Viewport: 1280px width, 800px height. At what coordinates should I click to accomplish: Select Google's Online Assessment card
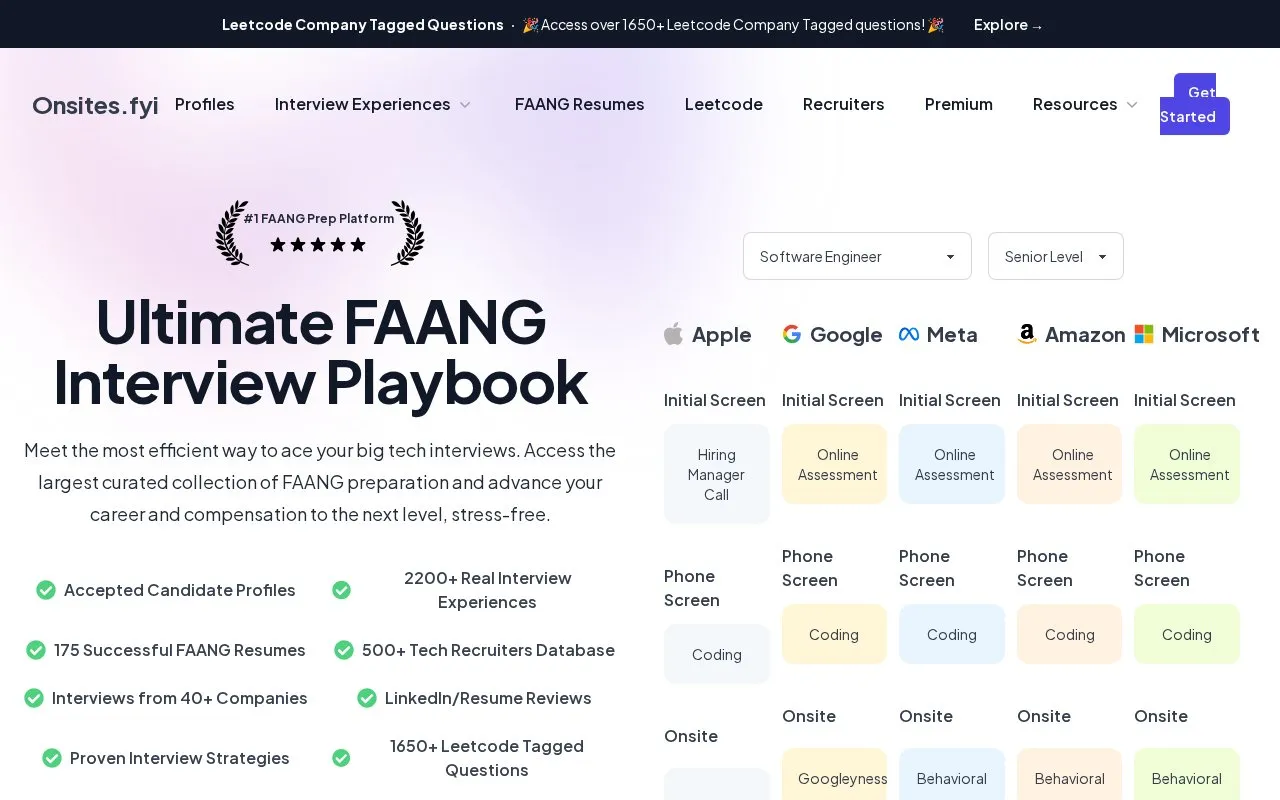(835, 464)
